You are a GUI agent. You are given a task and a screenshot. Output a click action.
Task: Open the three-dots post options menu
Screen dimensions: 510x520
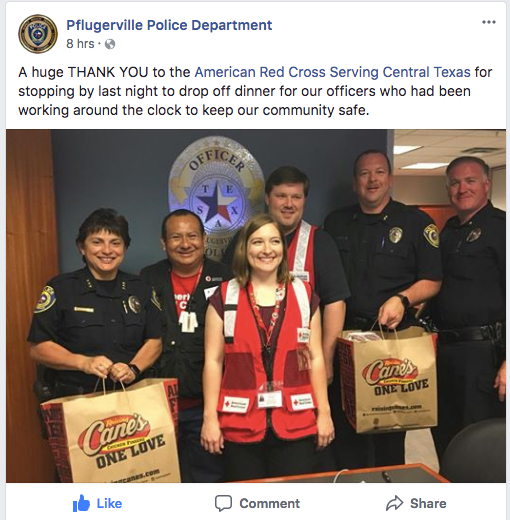tap(489, 22)
